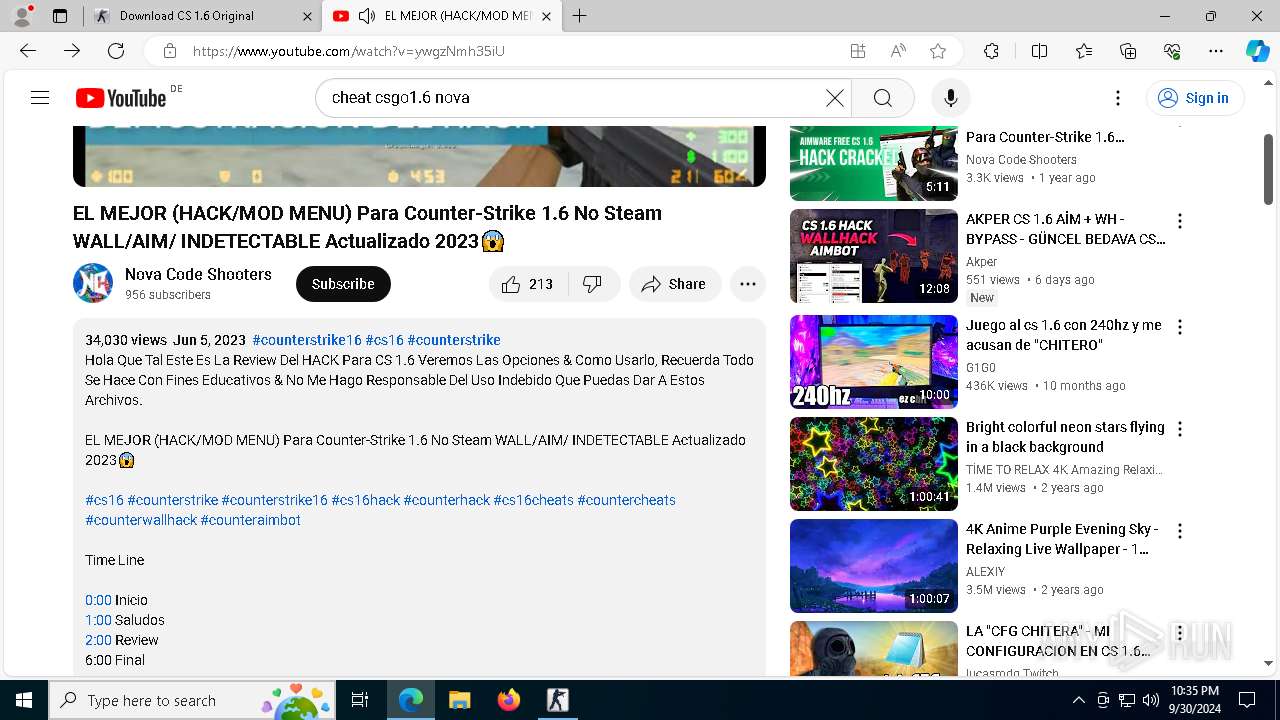This screenshot has height=720, width=1280.
Task: Close the YouTube tab
Action: click(x=546, y=16)
